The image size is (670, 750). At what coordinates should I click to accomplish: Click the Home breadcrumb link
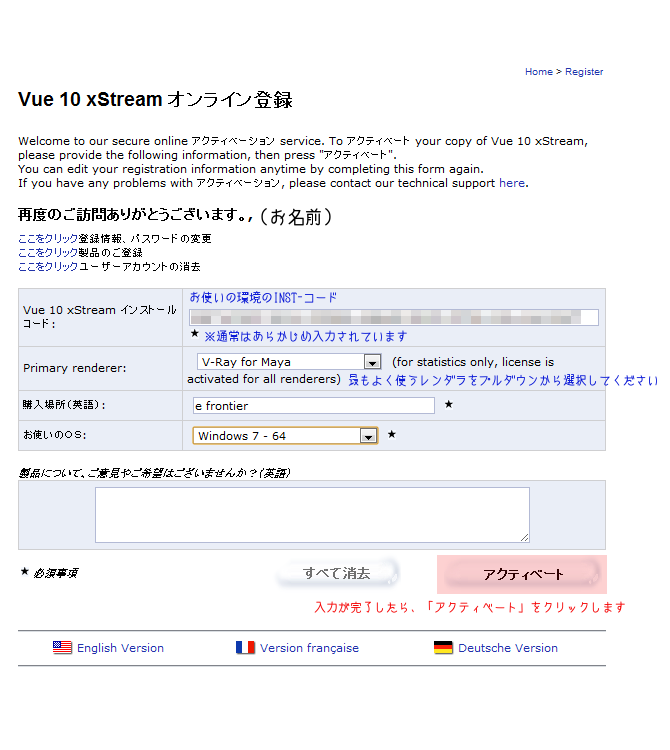click(538, 72)
